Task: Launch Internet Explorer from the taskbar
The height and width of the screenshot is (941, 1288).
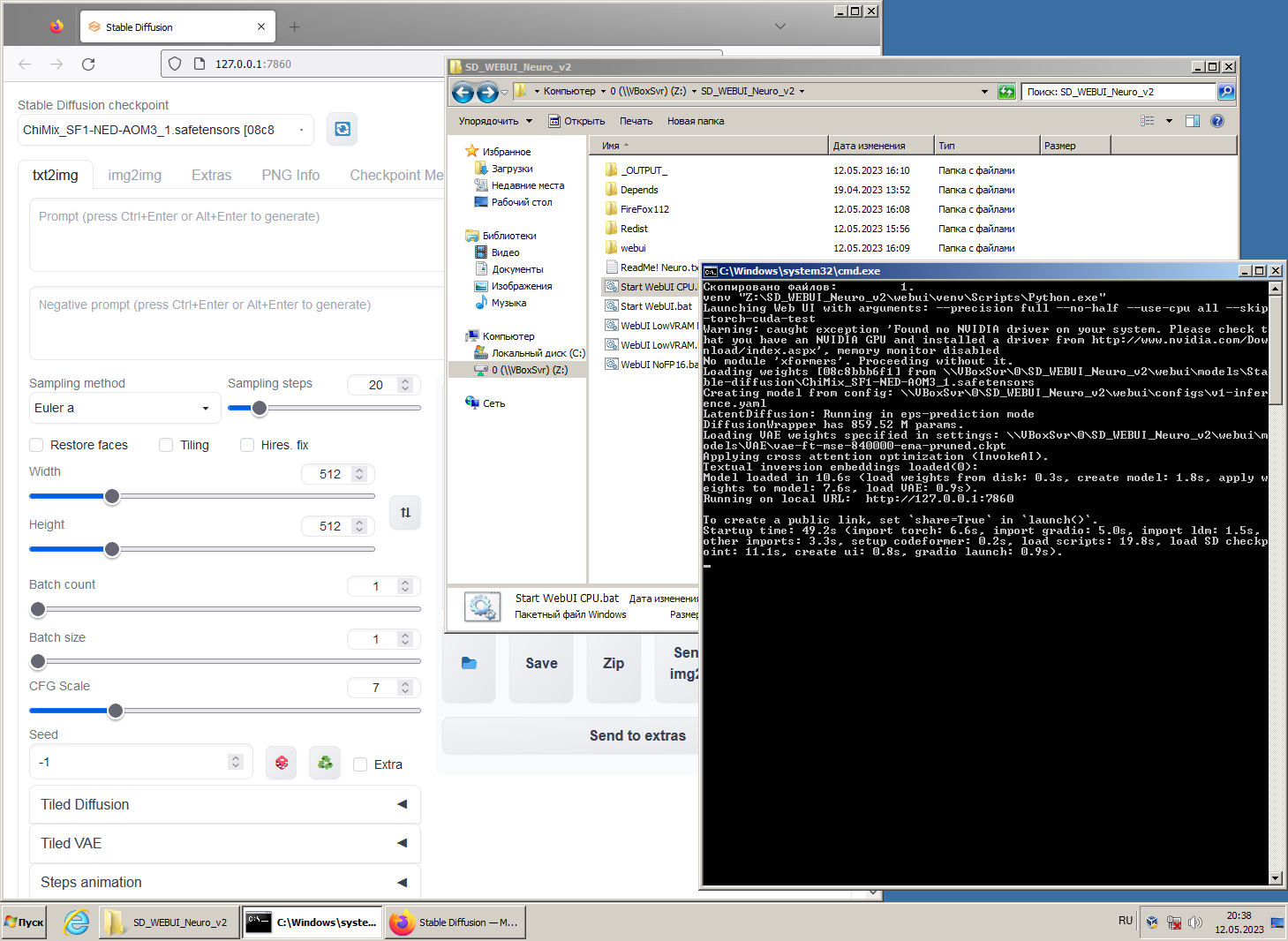Action: tap(77, 922)
